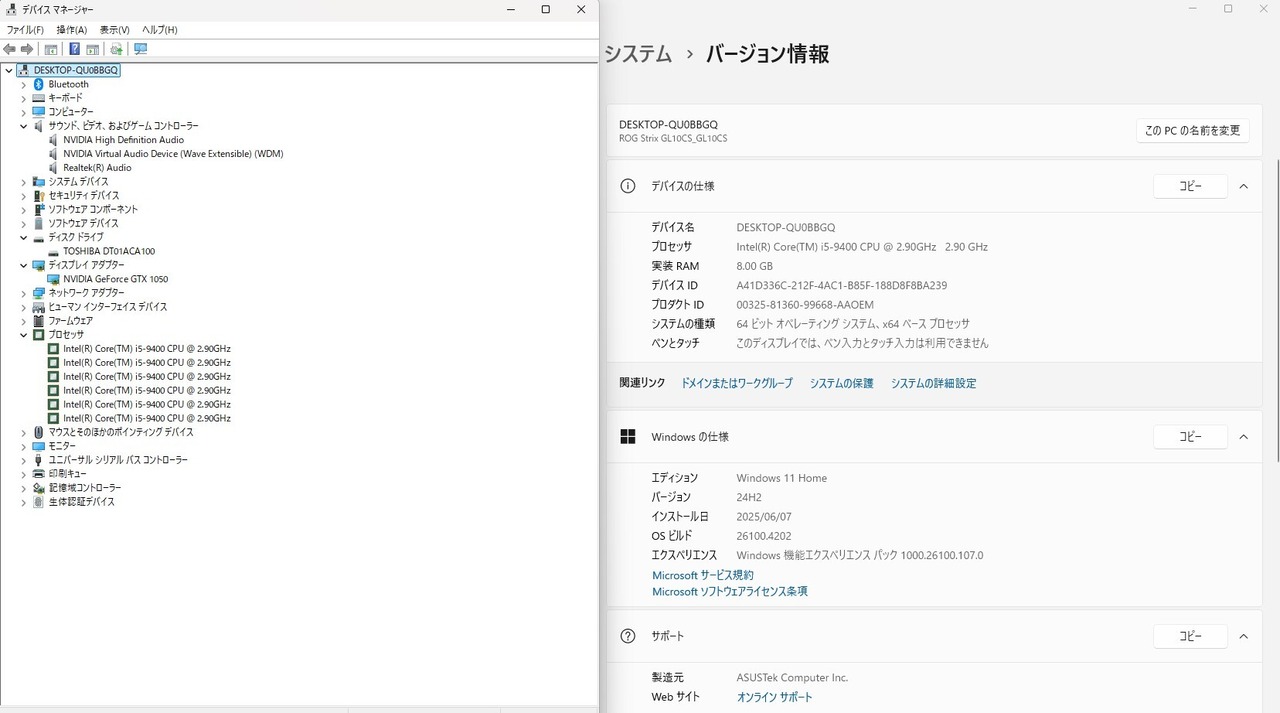1280x713 pixels.
Task: Copy Windows specifications with the コピー button
Action: (1190, 437)
